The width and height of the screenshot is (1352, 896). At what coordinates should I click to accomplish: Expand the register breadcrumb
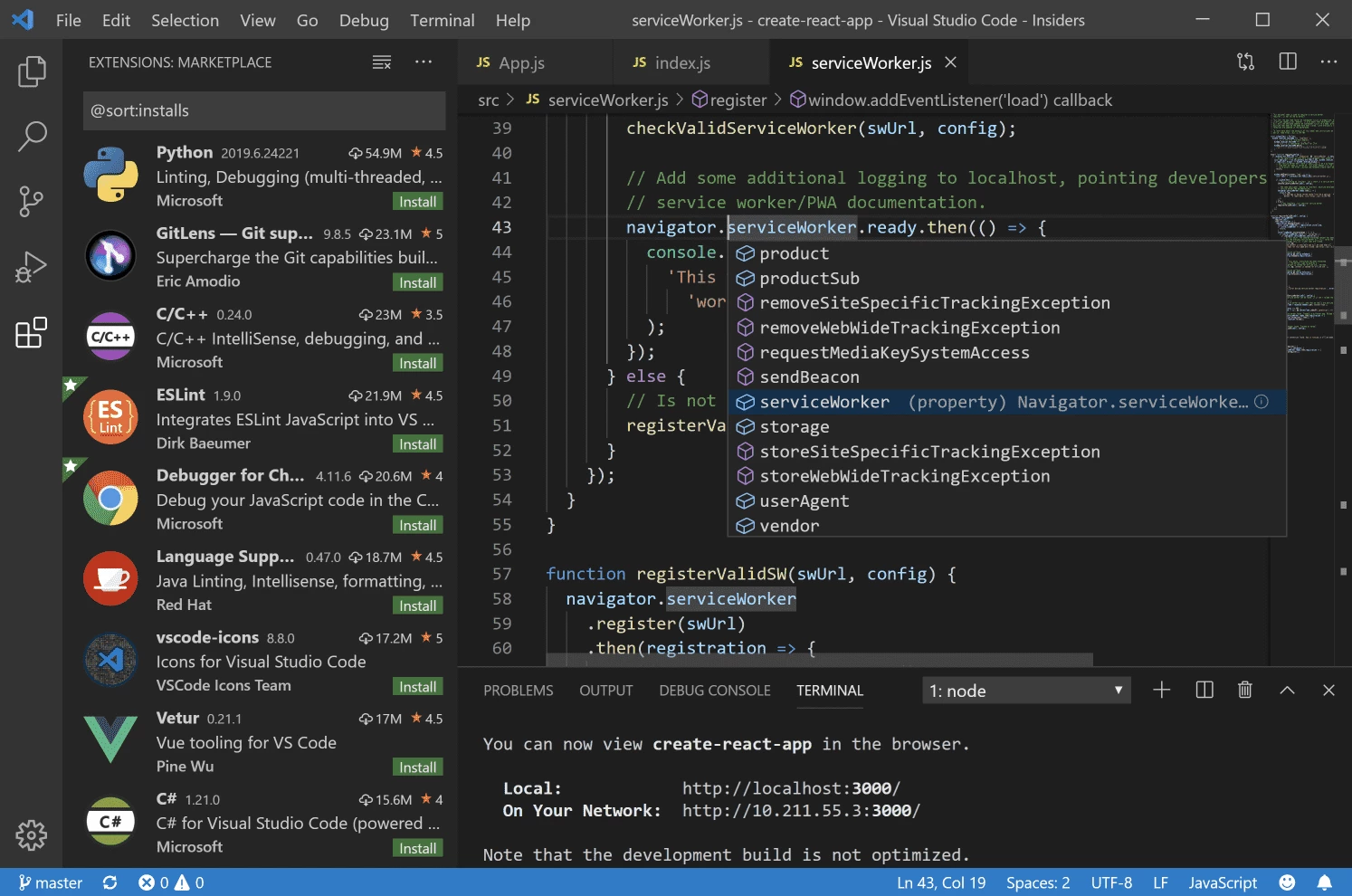(x=738, y=100)
